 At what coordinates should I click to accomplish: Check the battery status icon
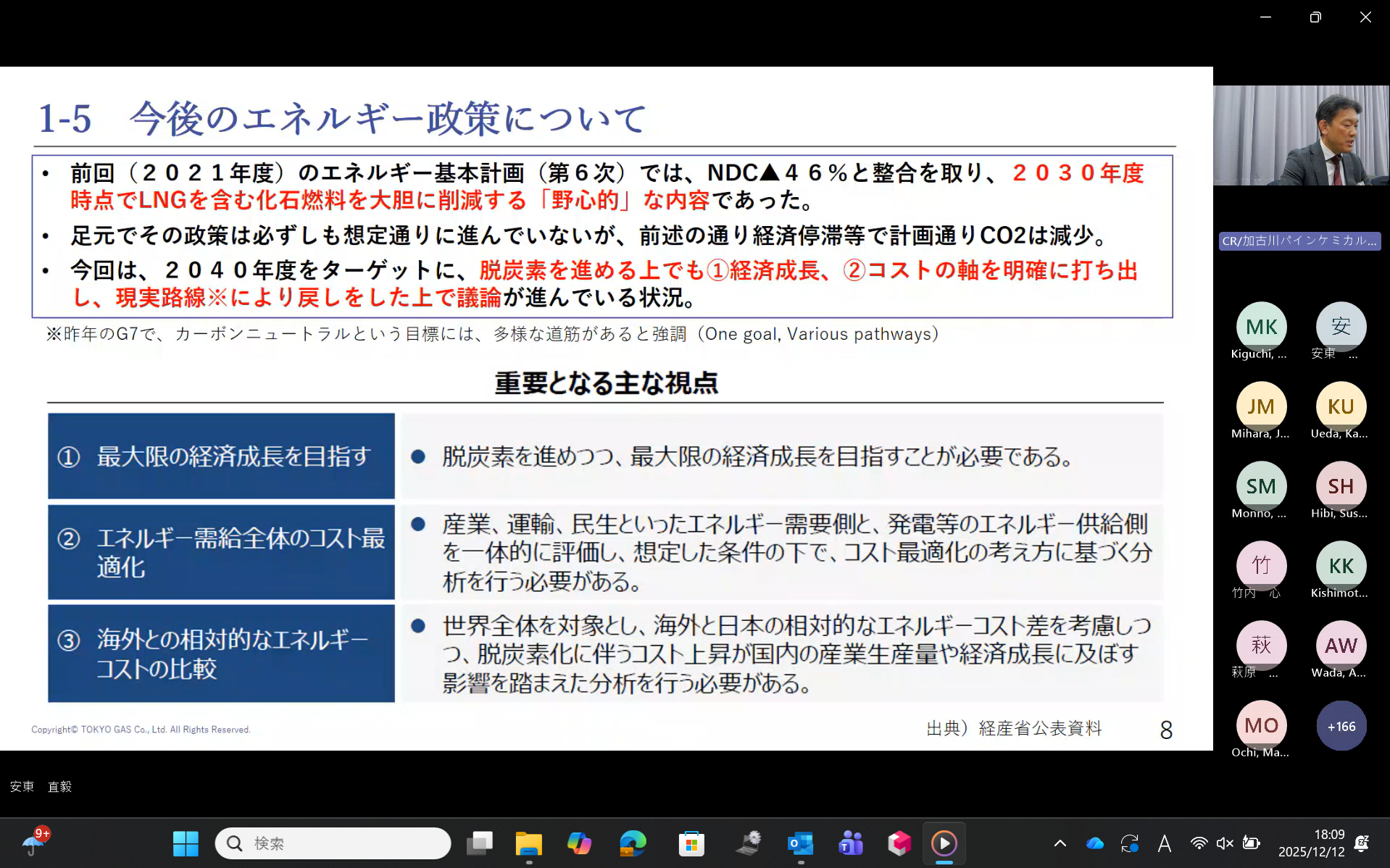pos(1252,843)
